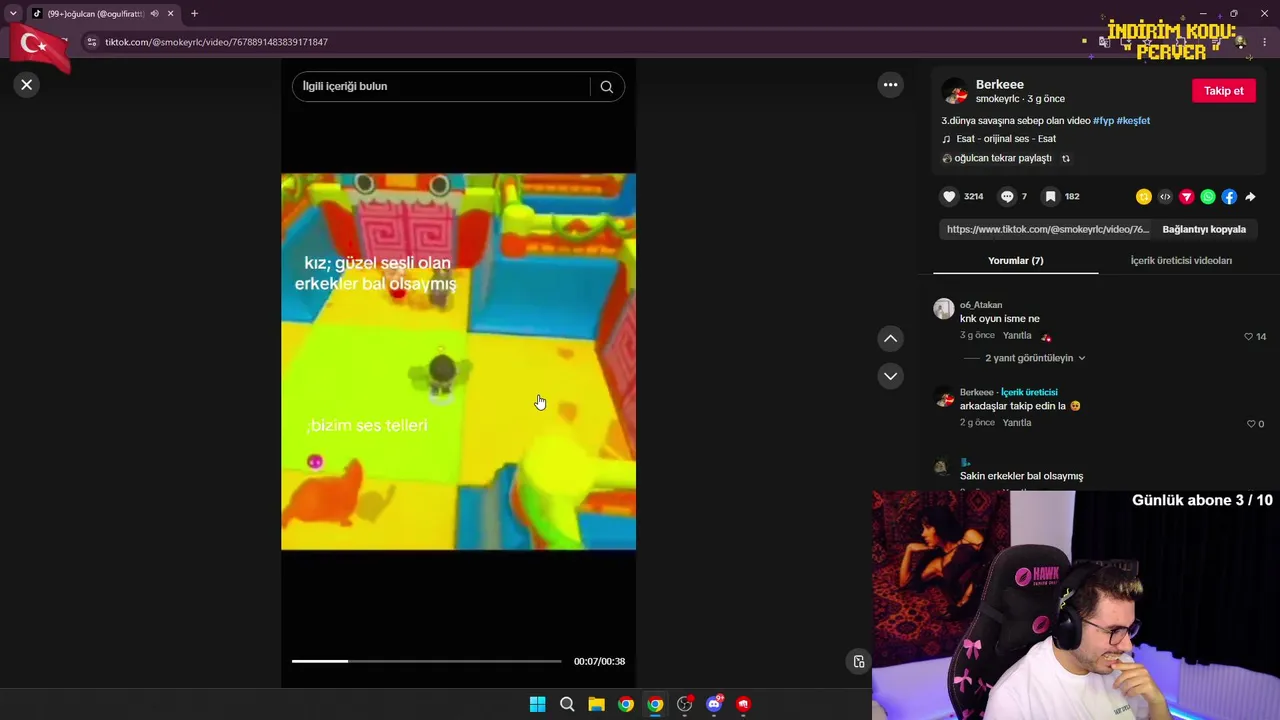The height and width of the screenshot is (720, 1280).
Task: Close the TikTok video viewer with X
Action: 27,85
